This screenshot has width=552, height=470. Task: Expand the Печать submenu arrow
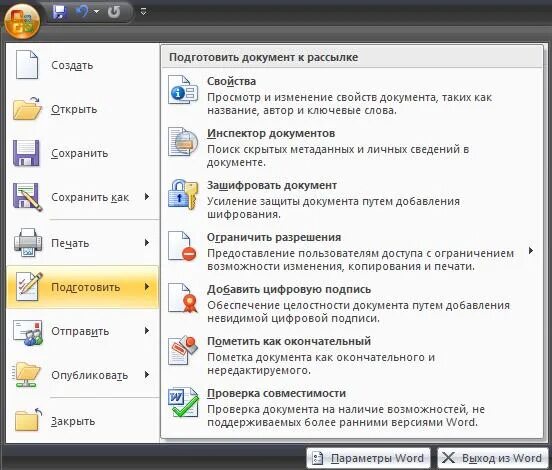[x=147, y=243]
